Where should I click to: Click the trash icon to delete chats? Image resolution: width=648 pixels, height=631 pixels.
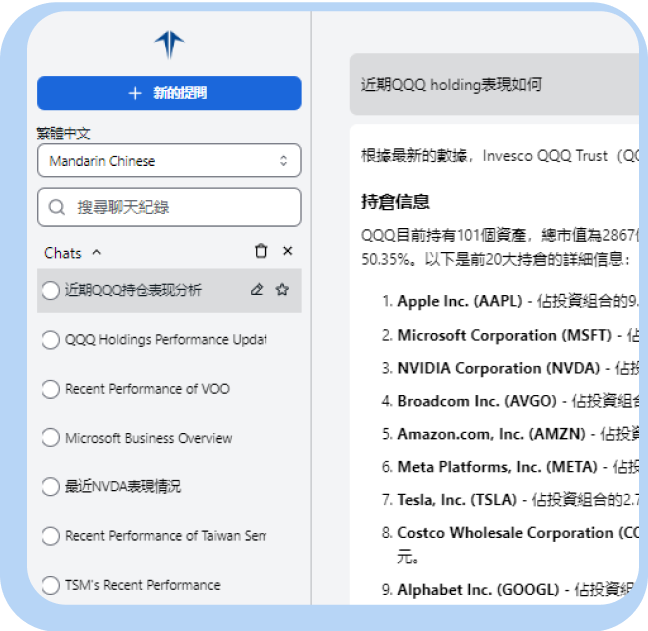[261, 251]
